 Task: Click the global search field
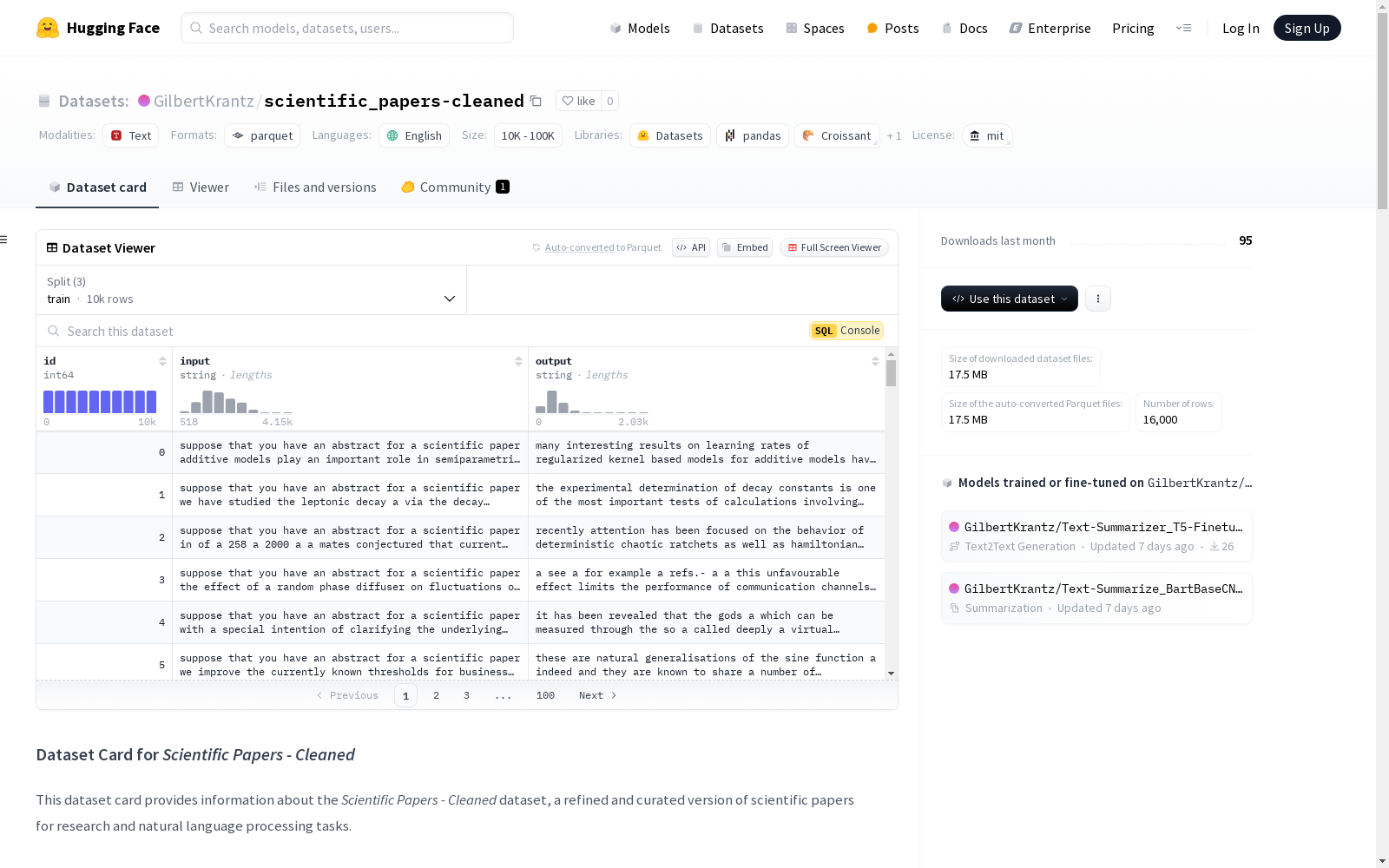click(347, 28)
